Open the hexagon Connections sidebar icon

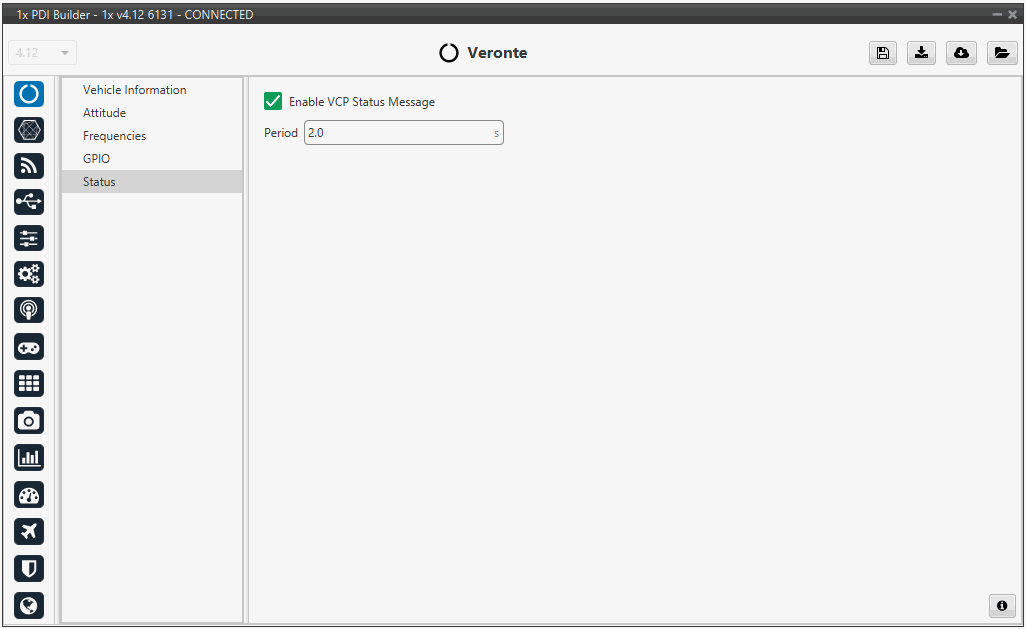[29, 130]
